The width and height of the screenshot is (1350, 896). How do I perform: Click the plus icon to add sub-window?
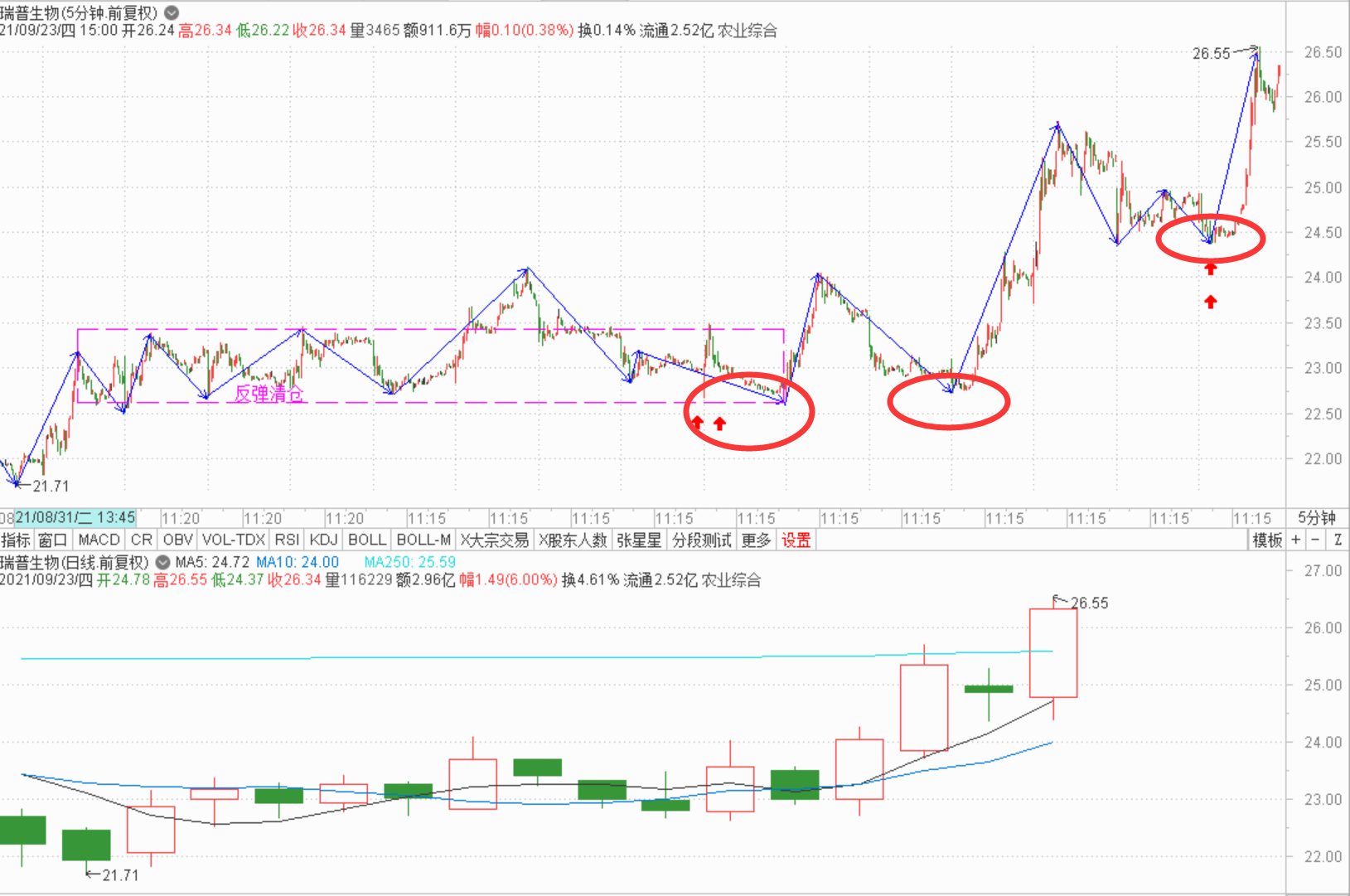(x=1296, y=540)
